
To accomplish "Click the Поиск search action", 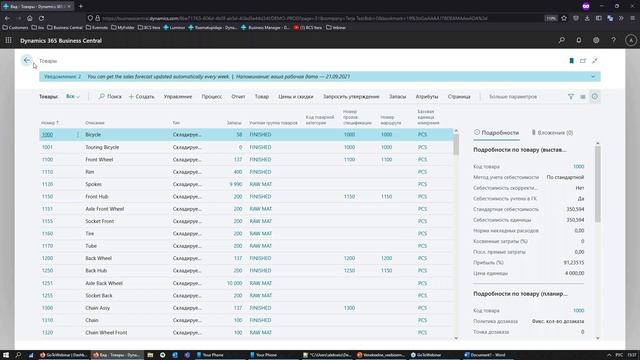I will coord(110,97).
